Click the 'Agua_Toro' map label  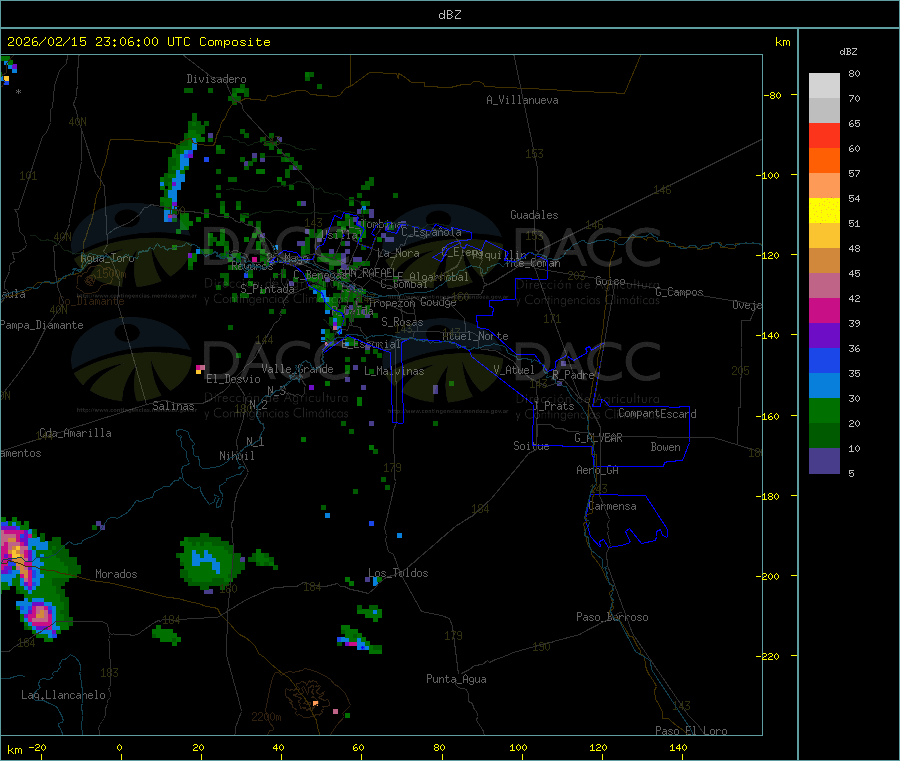tap(107, 258)
